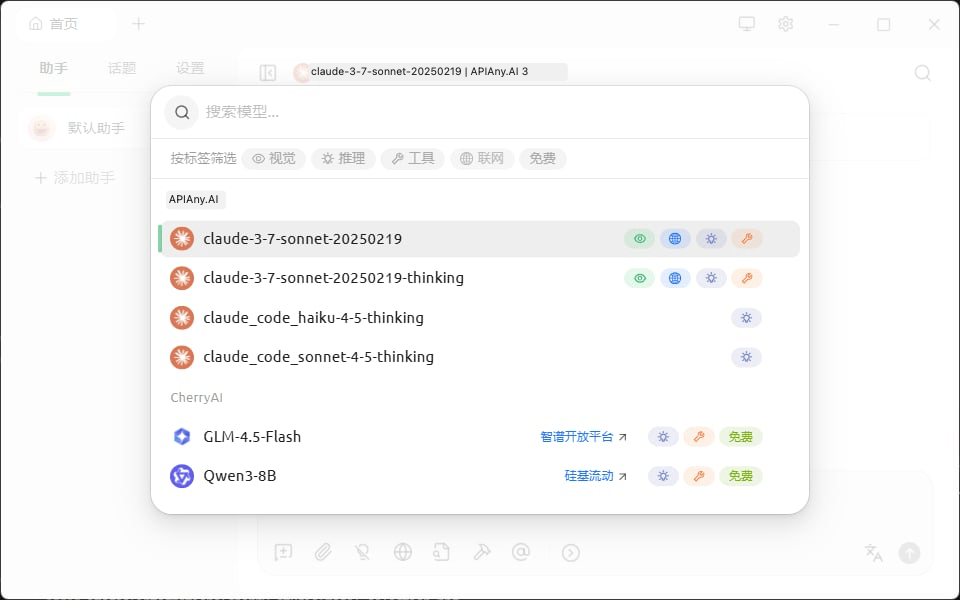The width and height of the screenshot is (960, 600).
Task: Toggle web search globe in input toolbar
Action: [x=402, y=552]
